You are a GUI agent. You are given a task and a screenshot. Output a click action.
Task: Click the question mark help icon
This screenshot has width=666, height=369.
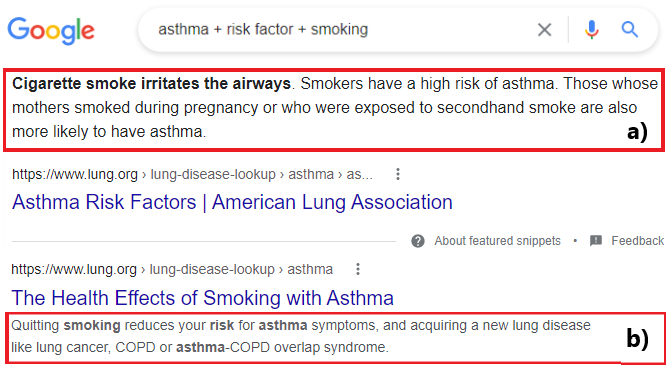pyautogui.click(x=418, y=241)
